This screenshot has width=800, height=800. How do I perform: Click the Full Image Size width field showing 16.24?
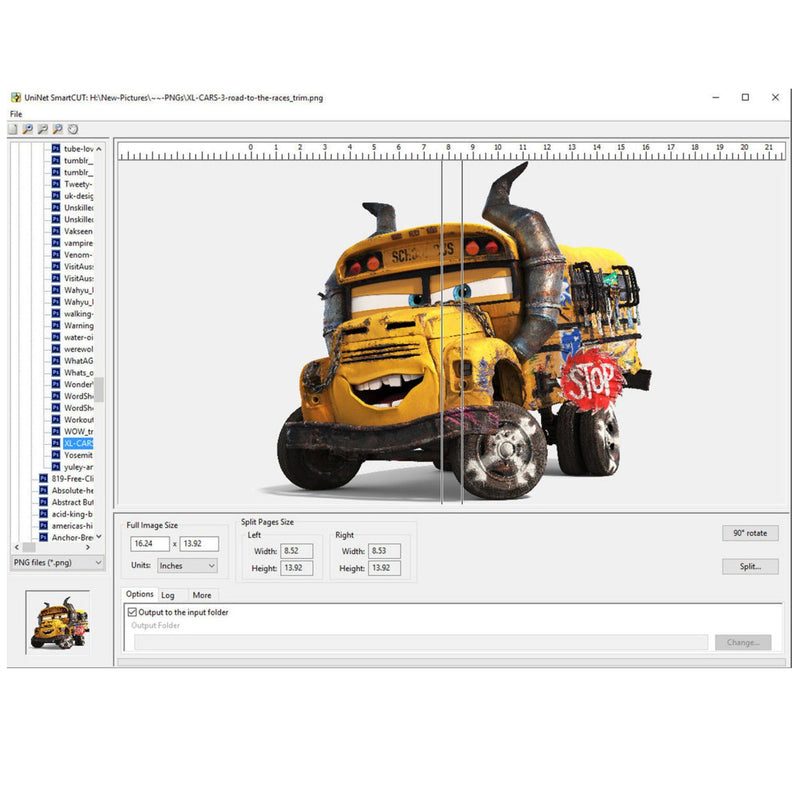pyautogui.click(x=151, y=543)
